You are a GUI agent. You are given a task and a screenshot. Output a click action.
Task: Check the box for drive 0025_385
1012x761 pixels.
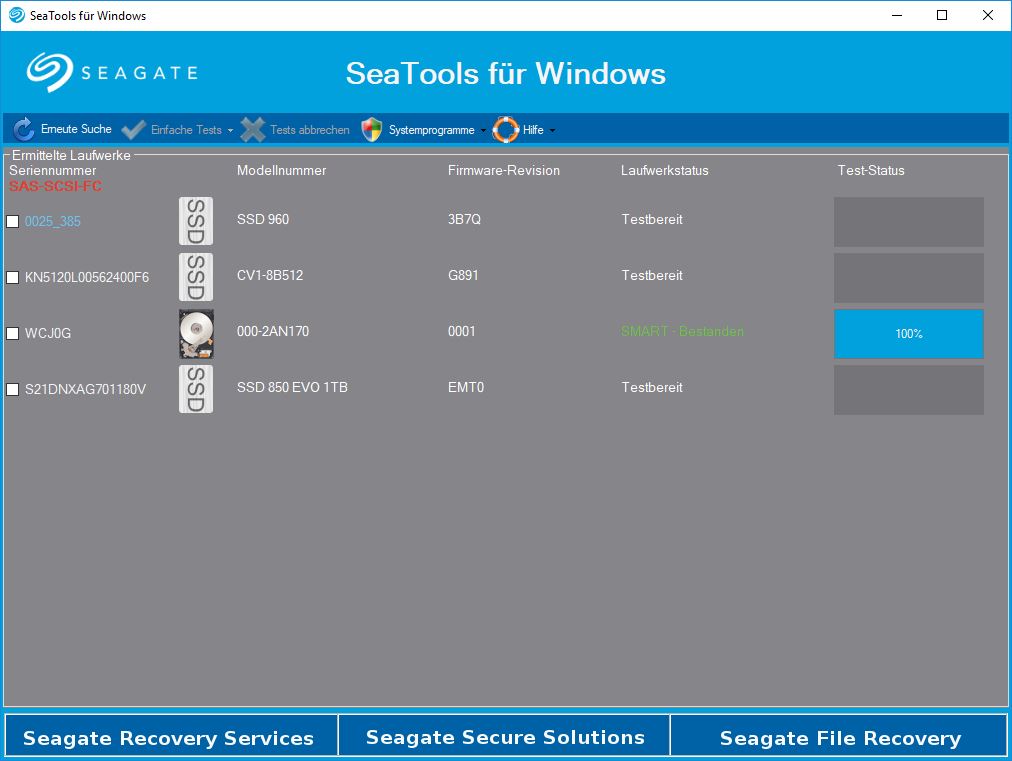pyautogui.click(x=12, y=221)
